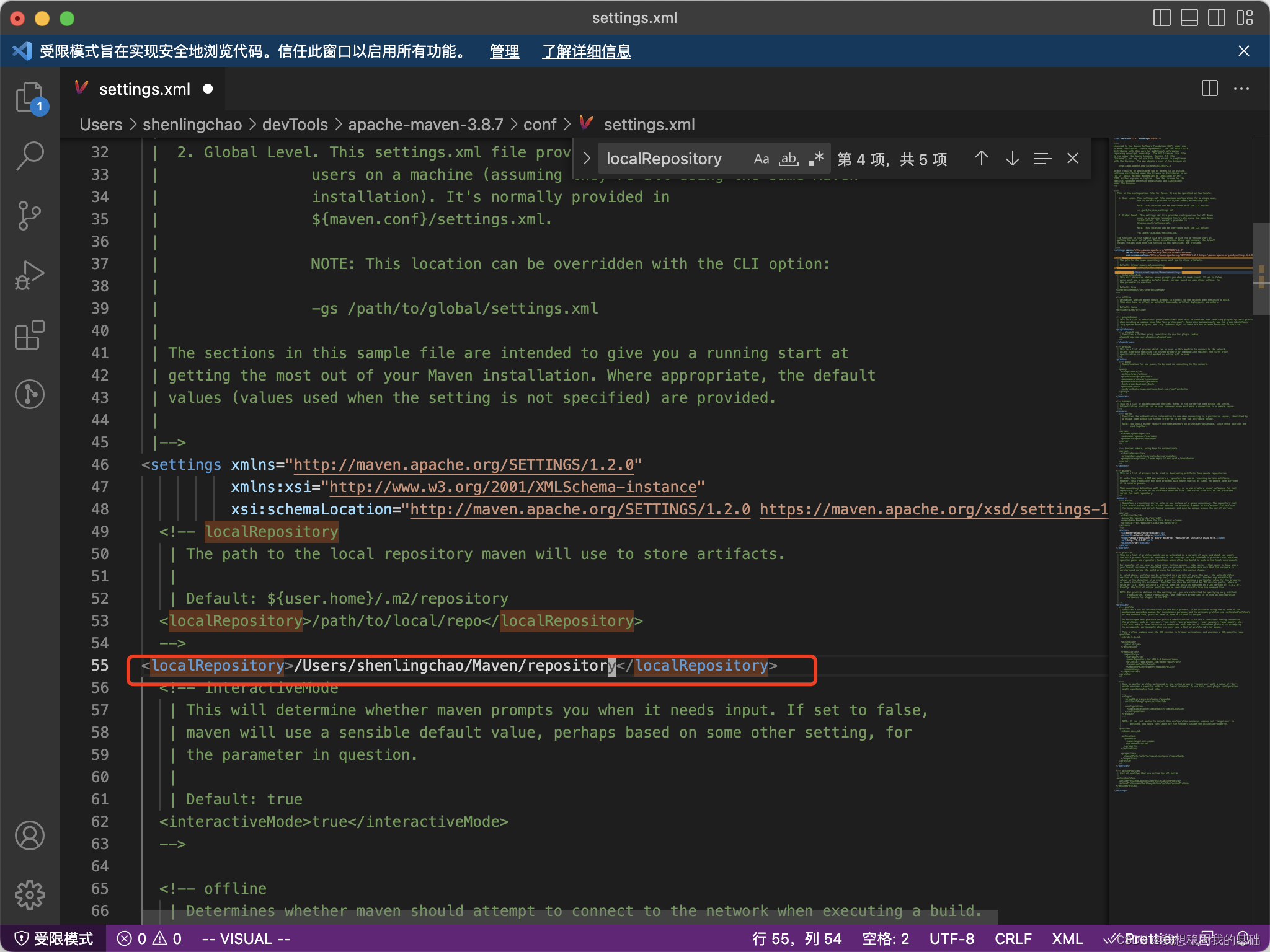
Task: Open the Accounts menu icon
Action: pos(29,835)
